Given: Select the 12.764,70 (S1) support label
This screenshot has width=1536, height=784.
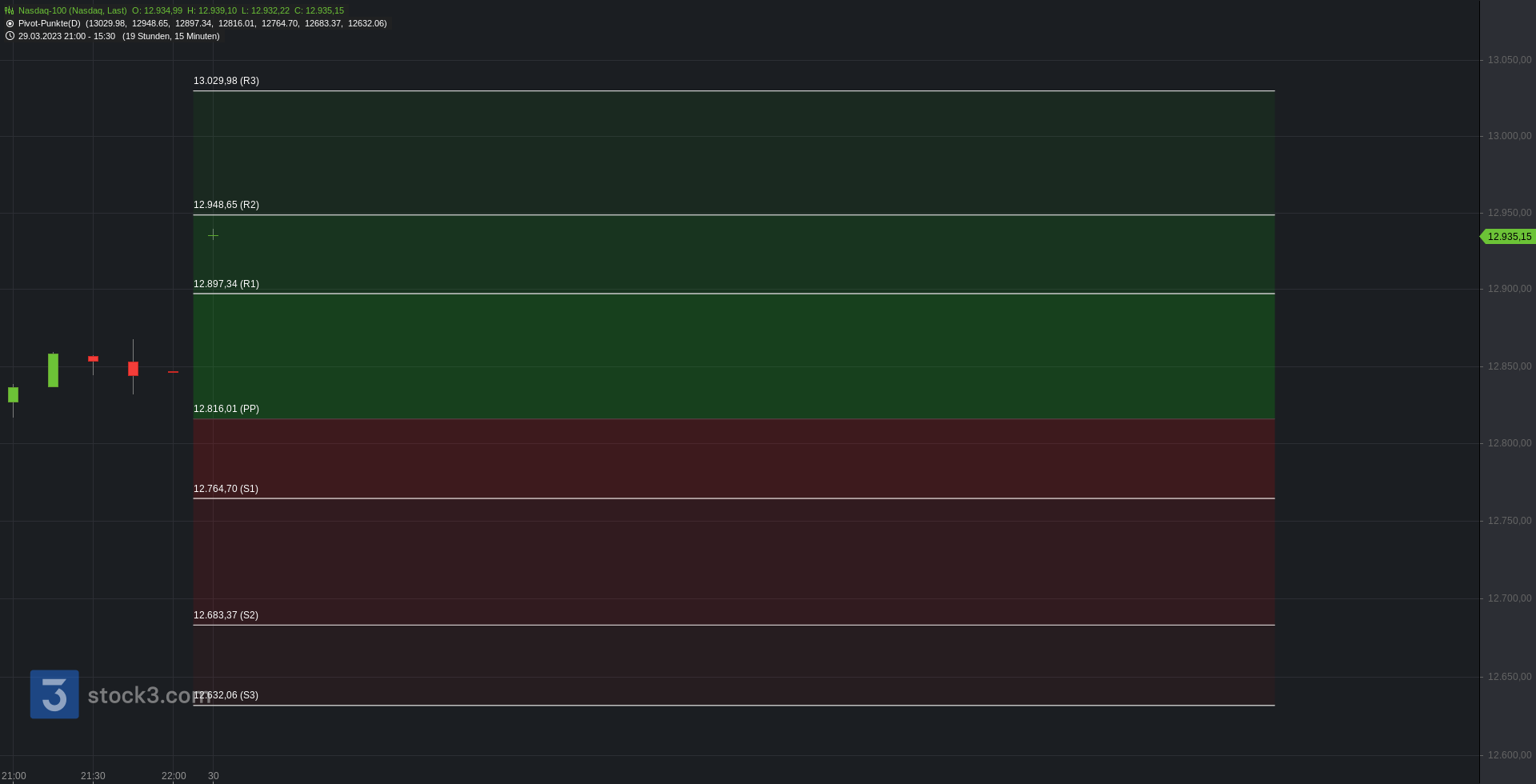Looking at the screenshot, I should pyautogui.click(x=226, y=489).
